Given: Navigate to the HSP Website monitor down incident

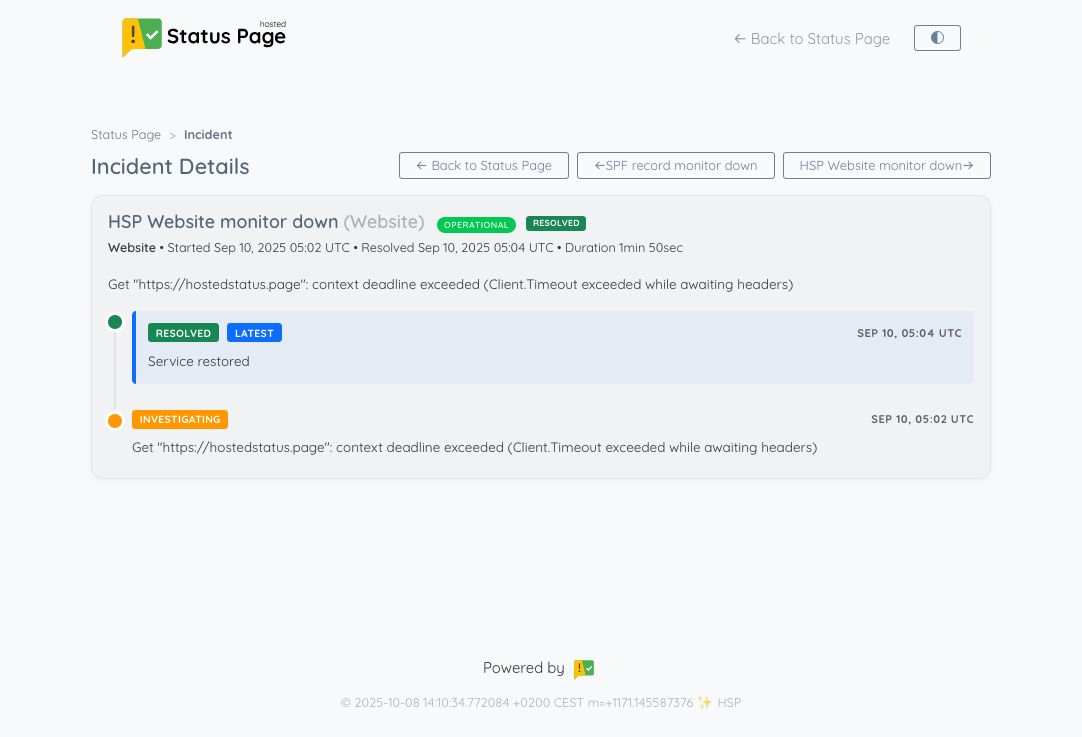Looking at the screenshot, I should pyautogui.click(x=886, y=165).
